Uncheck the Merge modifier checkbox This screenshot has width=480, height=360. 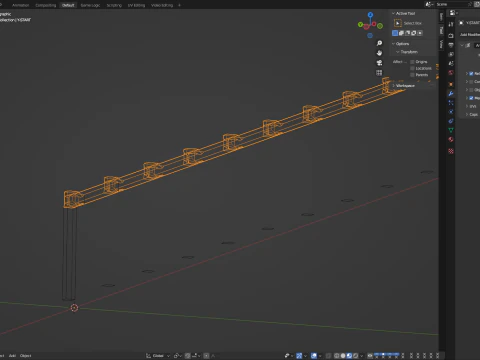point(471,98)
